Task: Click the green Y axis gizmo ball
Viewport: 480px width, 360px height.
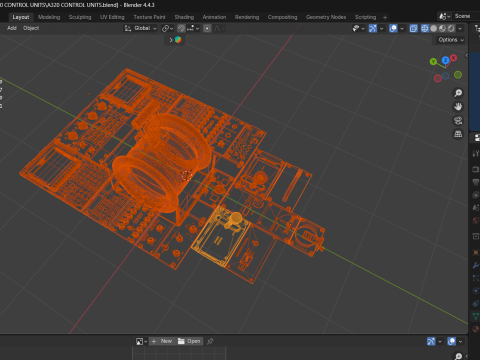Action: click(x=433, y=62)
